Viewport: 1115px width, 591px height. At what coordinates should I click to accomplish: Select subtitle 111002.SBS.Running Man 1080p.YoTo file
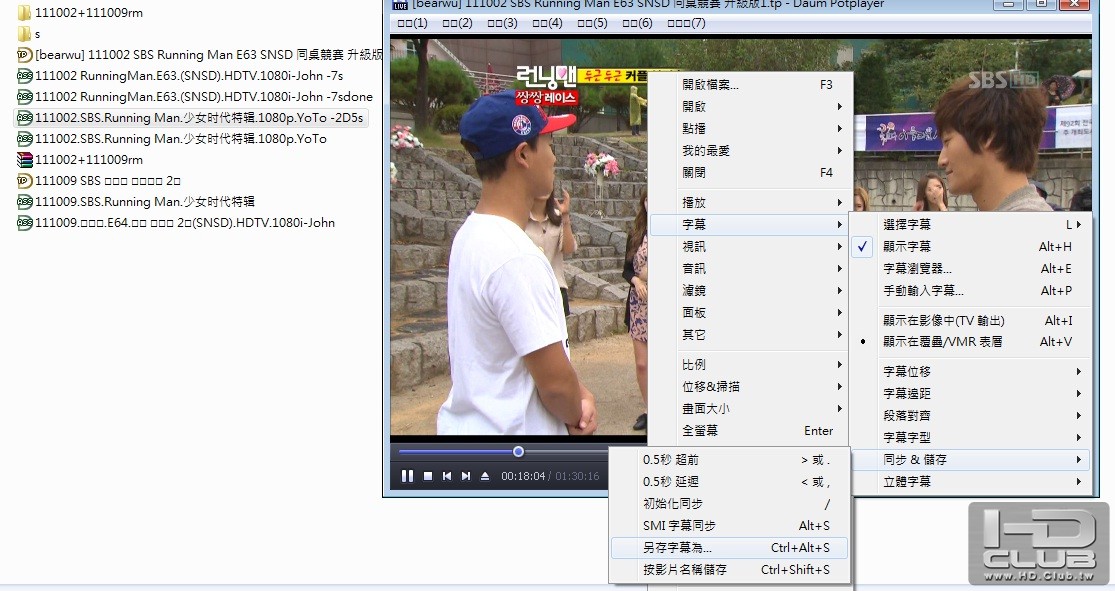(x=171, y=139)
